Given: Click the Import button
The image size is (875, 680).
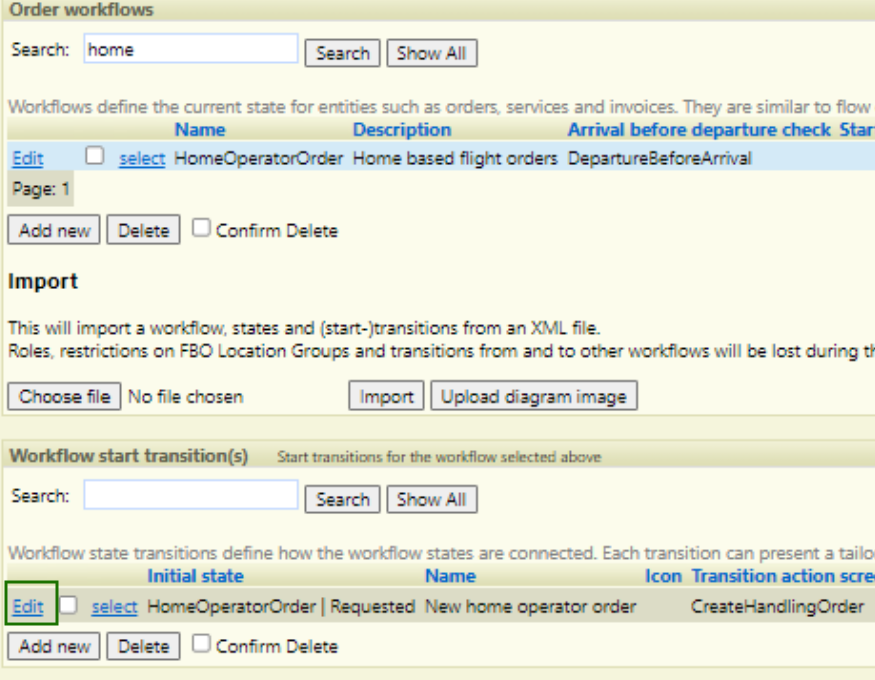Looking at the screenshot, I should tap(386, 396).
